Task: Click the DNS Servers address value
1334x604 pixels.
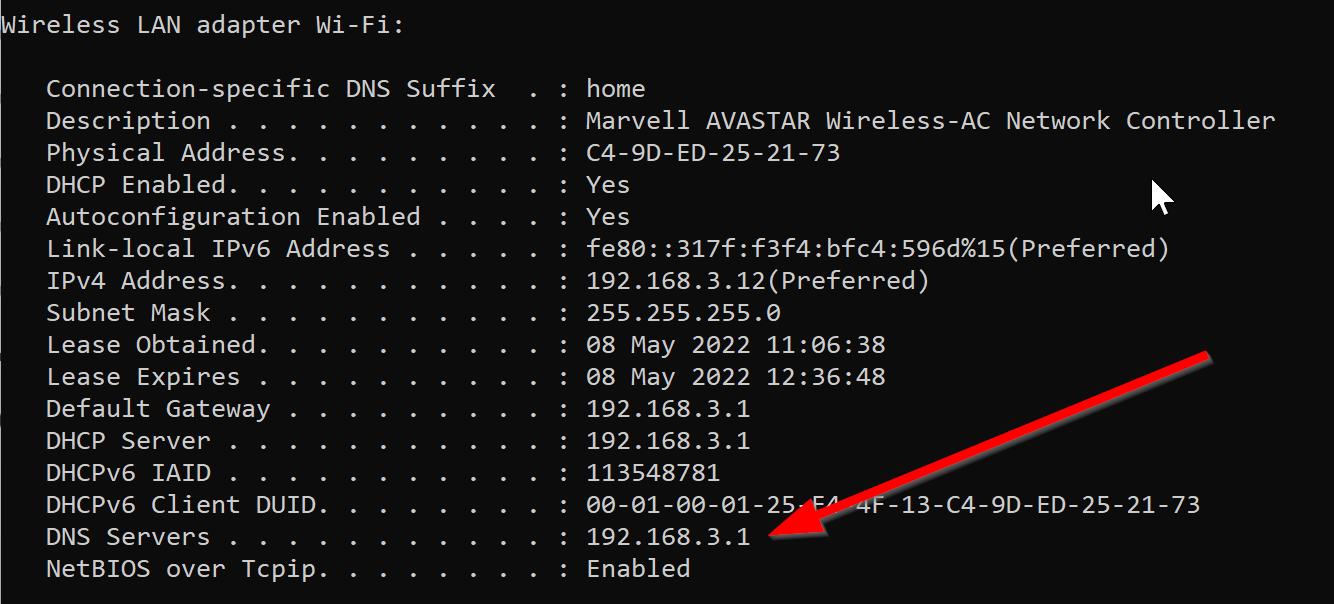Action: [x=668, y=537]
